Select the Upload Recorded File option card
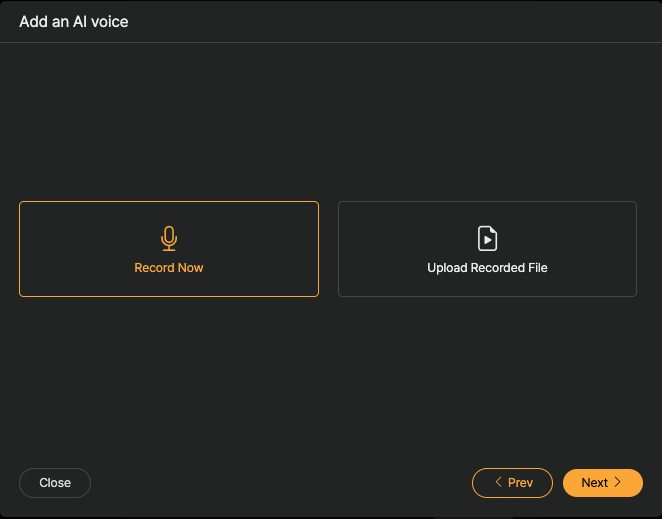 click(487, 249)
